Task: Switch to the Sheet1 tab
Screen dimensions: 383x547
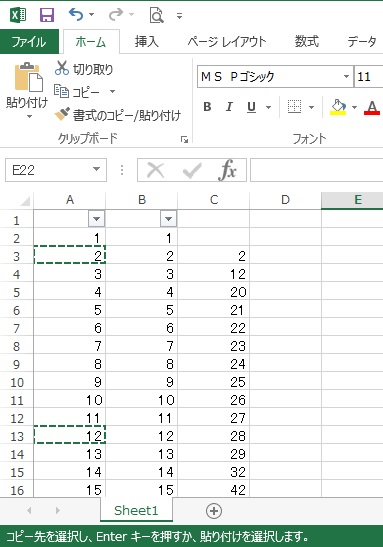Action: 136,511
